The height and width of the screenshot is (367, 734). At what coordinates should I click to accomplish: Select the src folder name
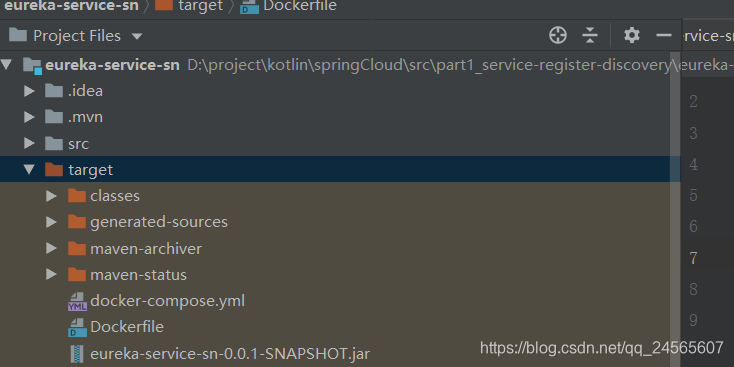coord(78,144)
